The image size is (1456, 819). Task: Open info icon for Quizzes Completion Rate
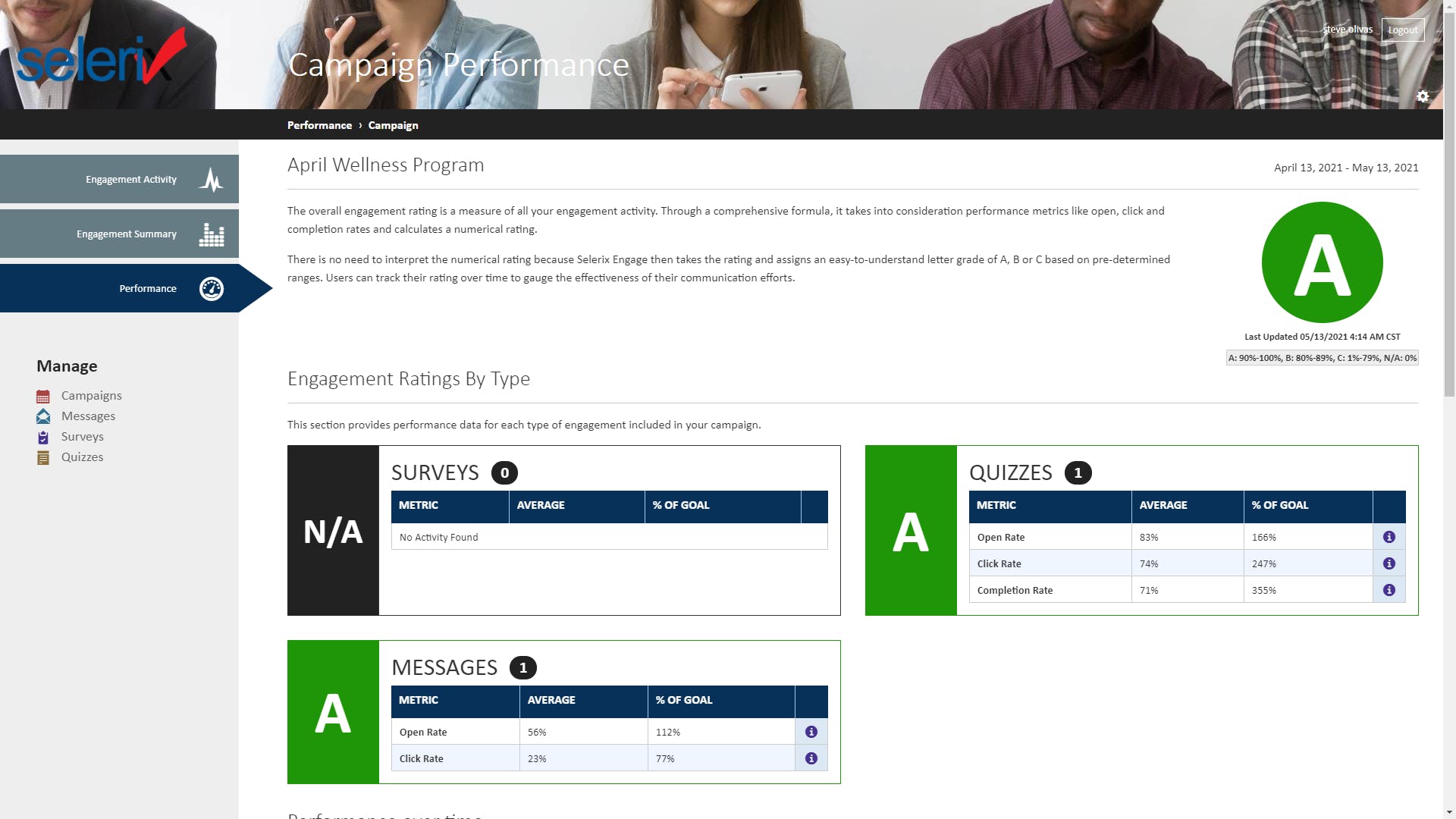click(1389, 590)
